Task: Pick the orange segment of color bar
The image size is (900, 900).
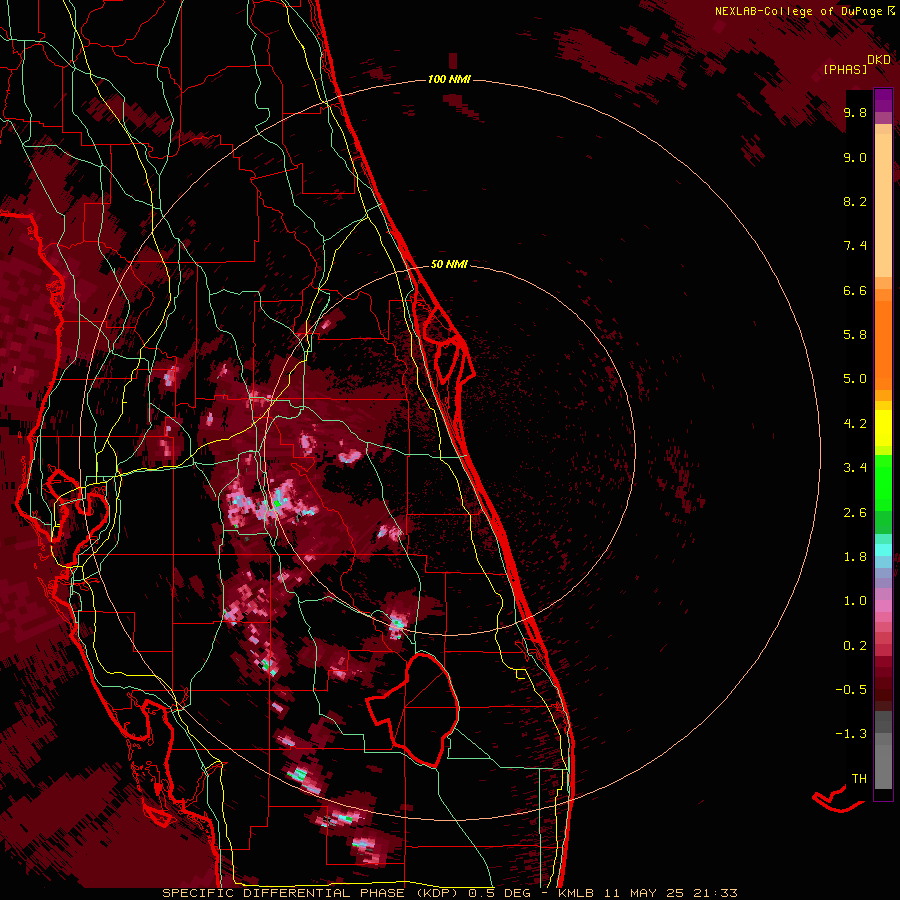Action: point(883,346)
